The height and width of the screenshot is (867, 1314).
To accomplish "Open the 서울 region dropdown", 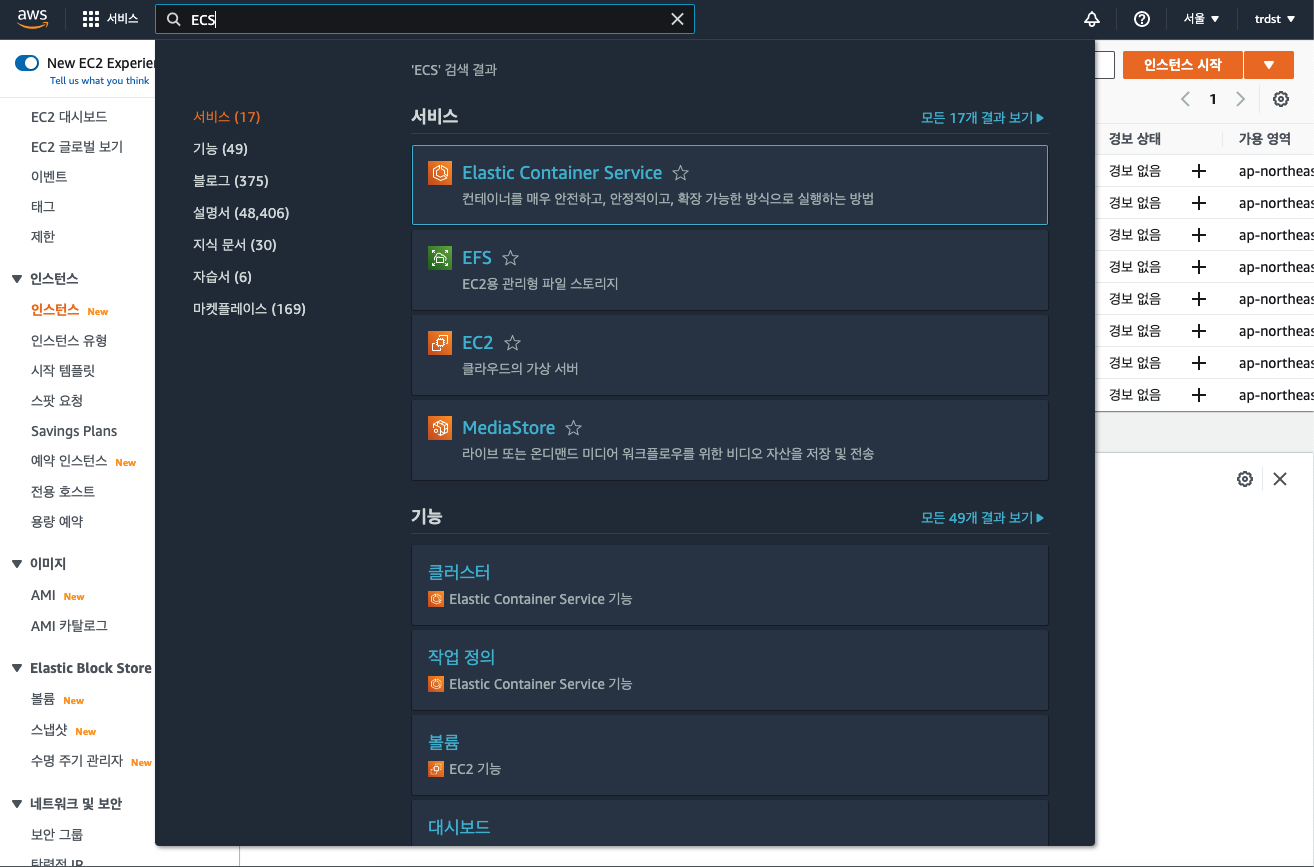I will 1201,19.
